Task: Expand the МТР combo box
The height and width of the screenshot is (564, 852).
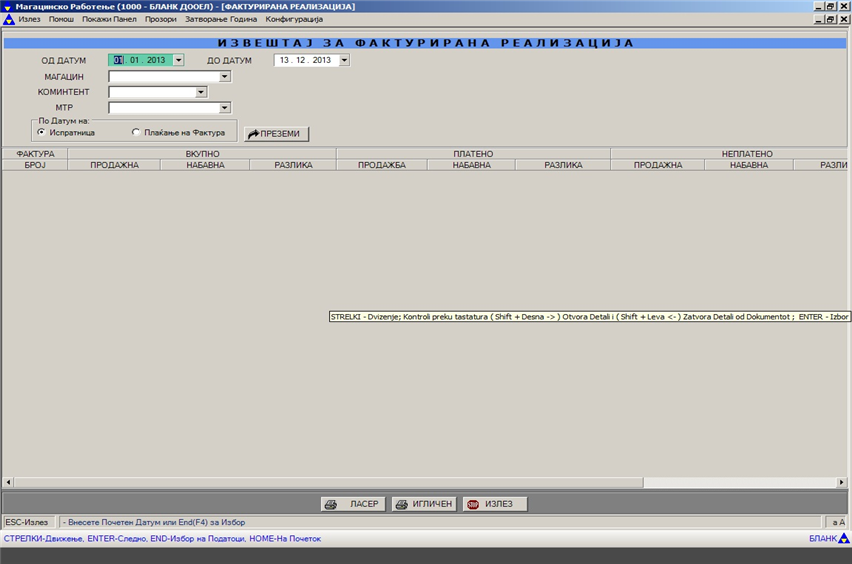Action: tap(225, 108)
